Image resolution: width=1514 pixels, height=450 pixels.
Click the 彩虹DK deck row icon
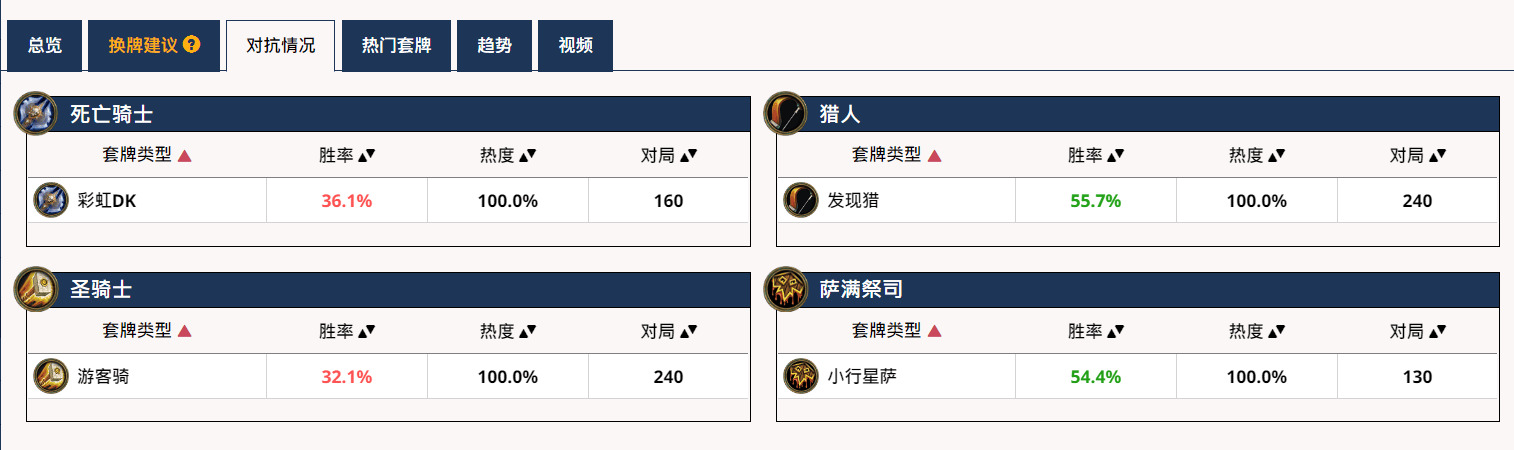50,200
